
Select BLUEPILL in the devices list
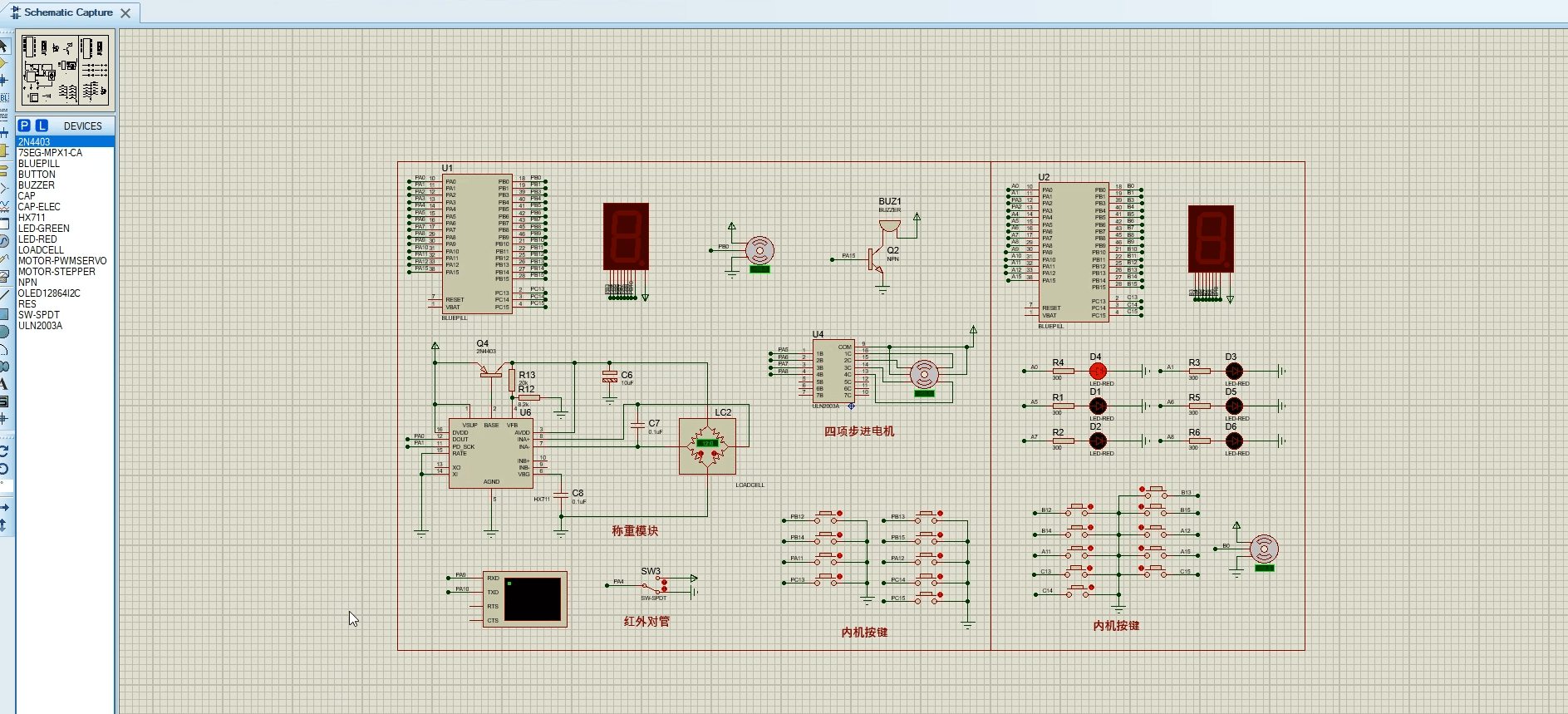(65, 164)
